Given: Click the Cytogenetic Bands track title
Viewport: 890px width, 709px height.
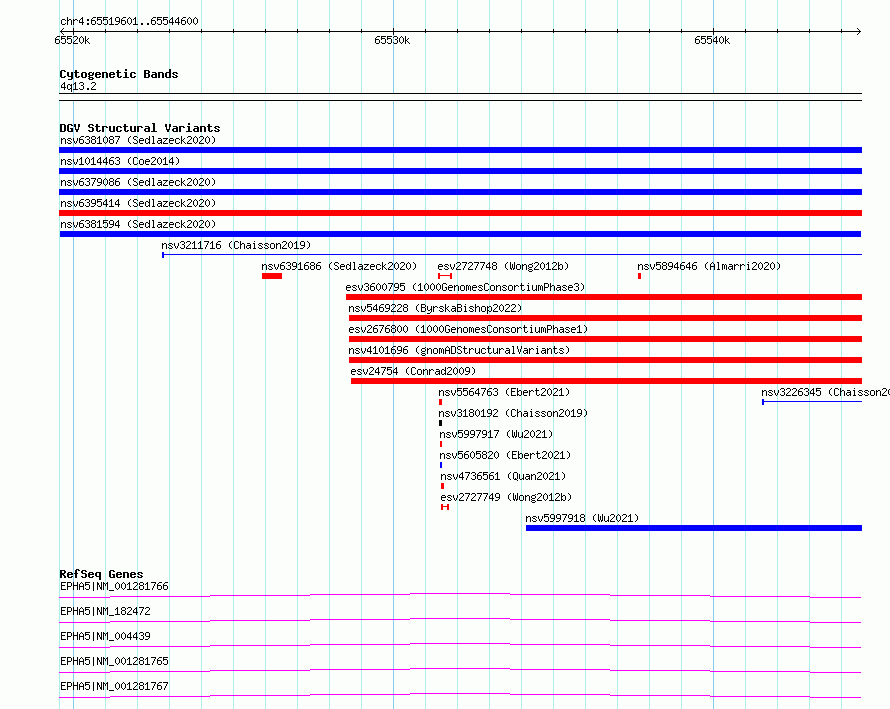Looking at the screenshot, I should pos(119,74).
